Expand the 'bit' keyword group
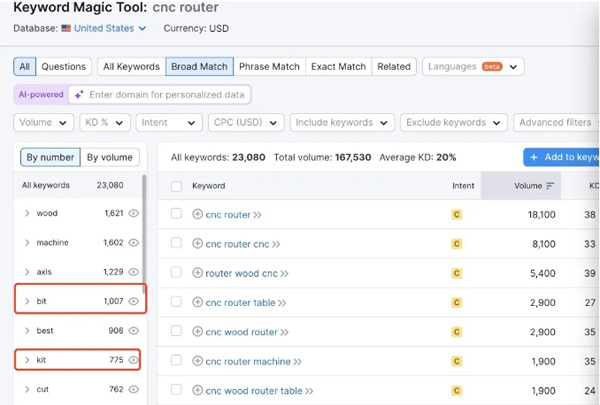 [x=27, y=301]
